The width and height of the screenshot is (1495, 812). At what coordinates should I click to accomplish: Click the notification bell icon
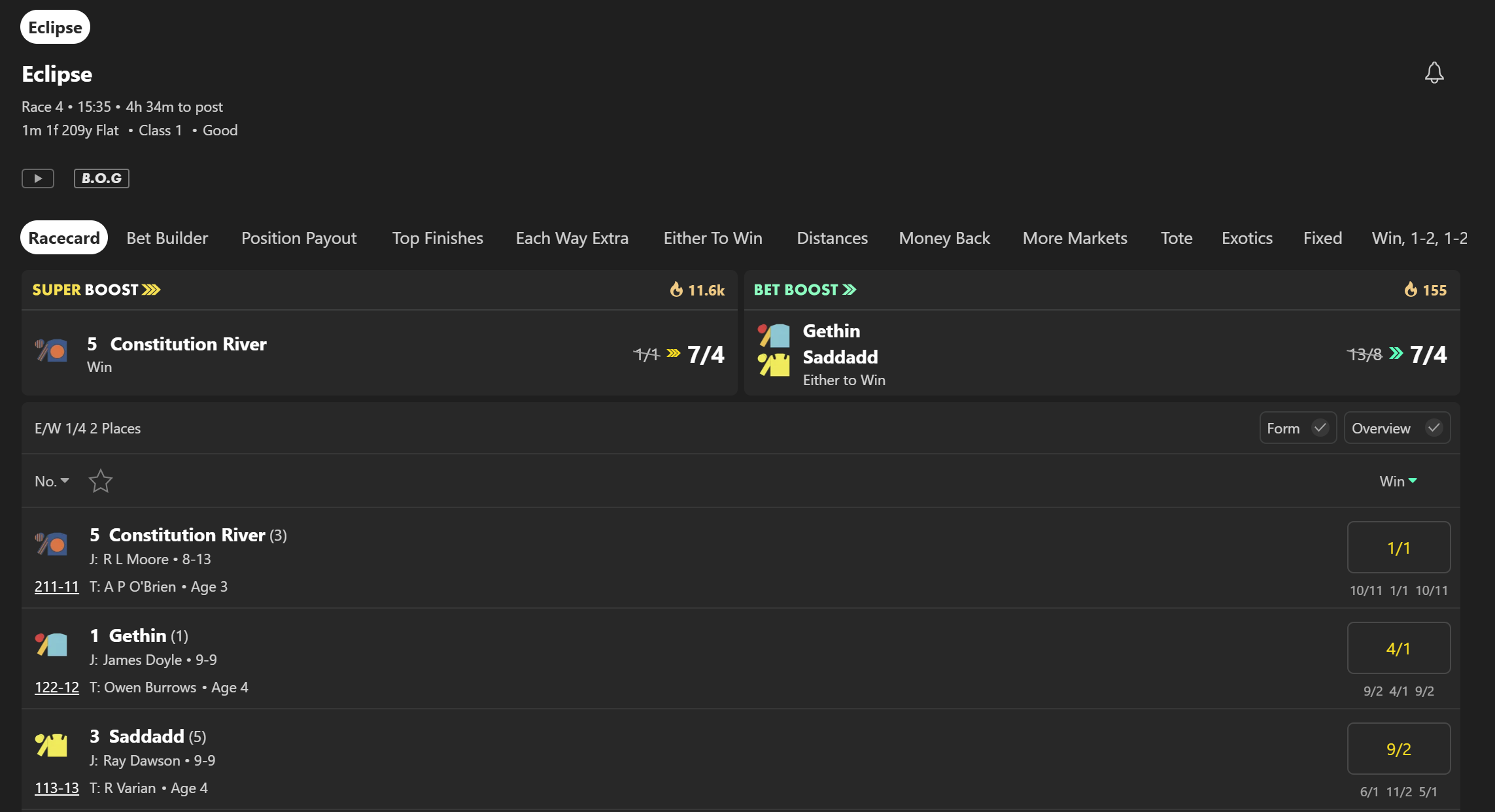[1434, 73]
